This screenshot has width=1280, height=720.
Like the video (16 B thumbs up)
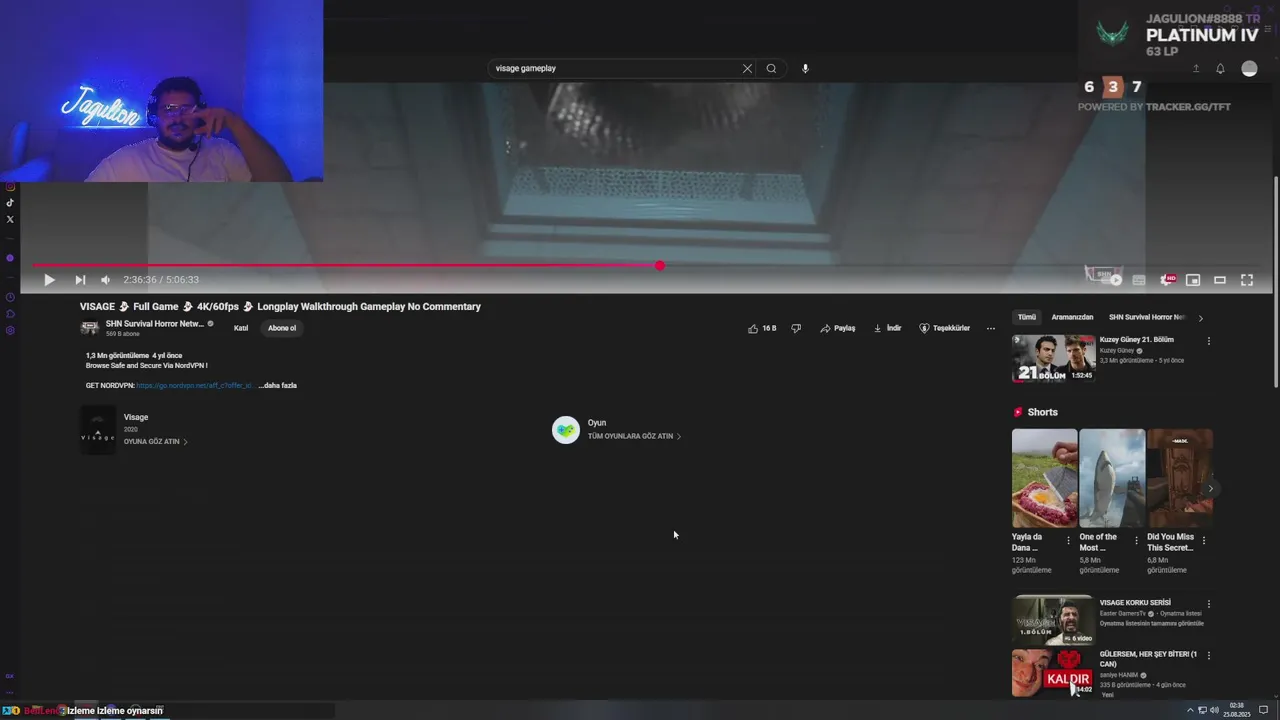(x=762, y=328)
